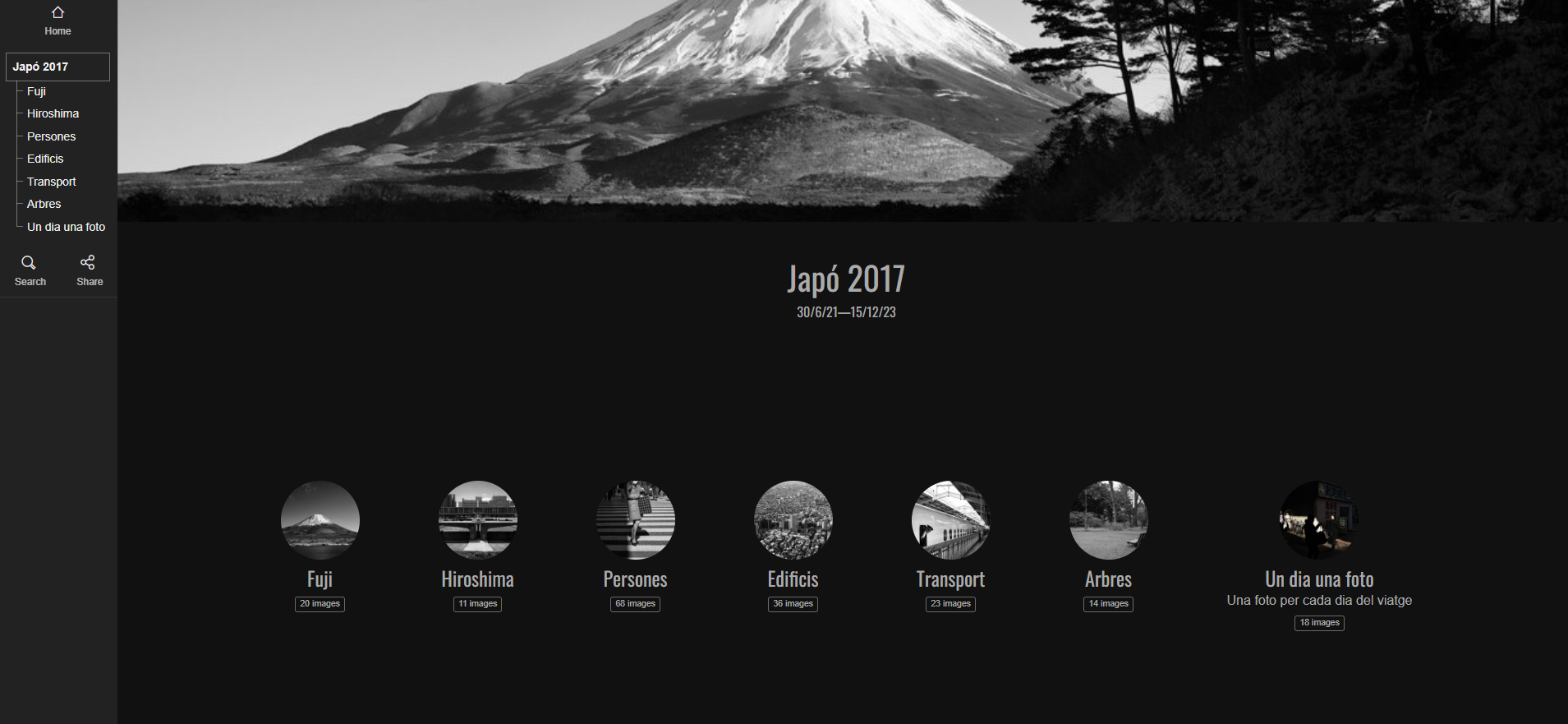Open Fuji in the sidebar tree
Image resolution: width=1568 pixels, height=724 pixels.
(36, 91)
